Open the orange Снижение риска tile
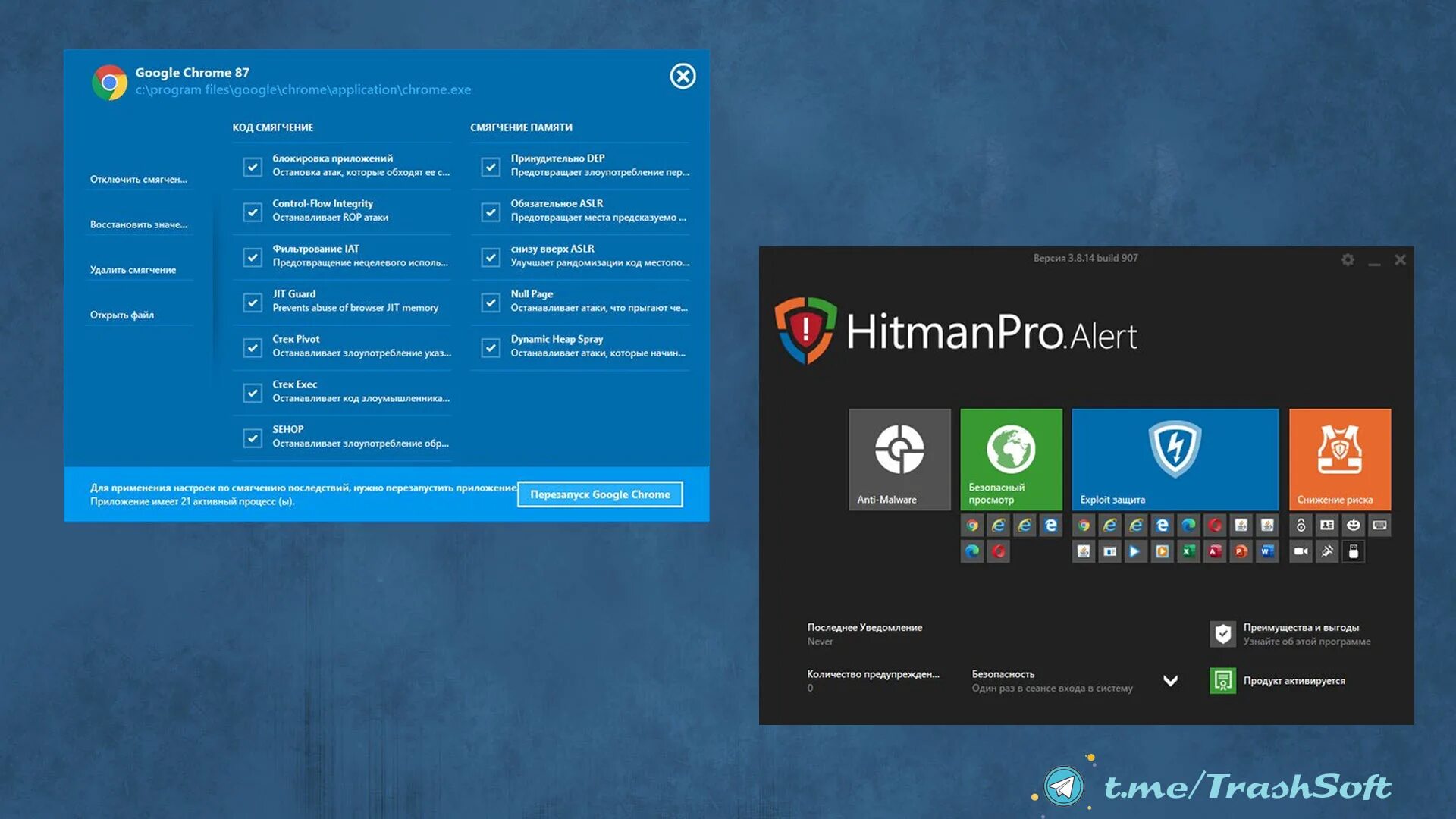This screenshot has height=819, width=1456. point(1340,460)
